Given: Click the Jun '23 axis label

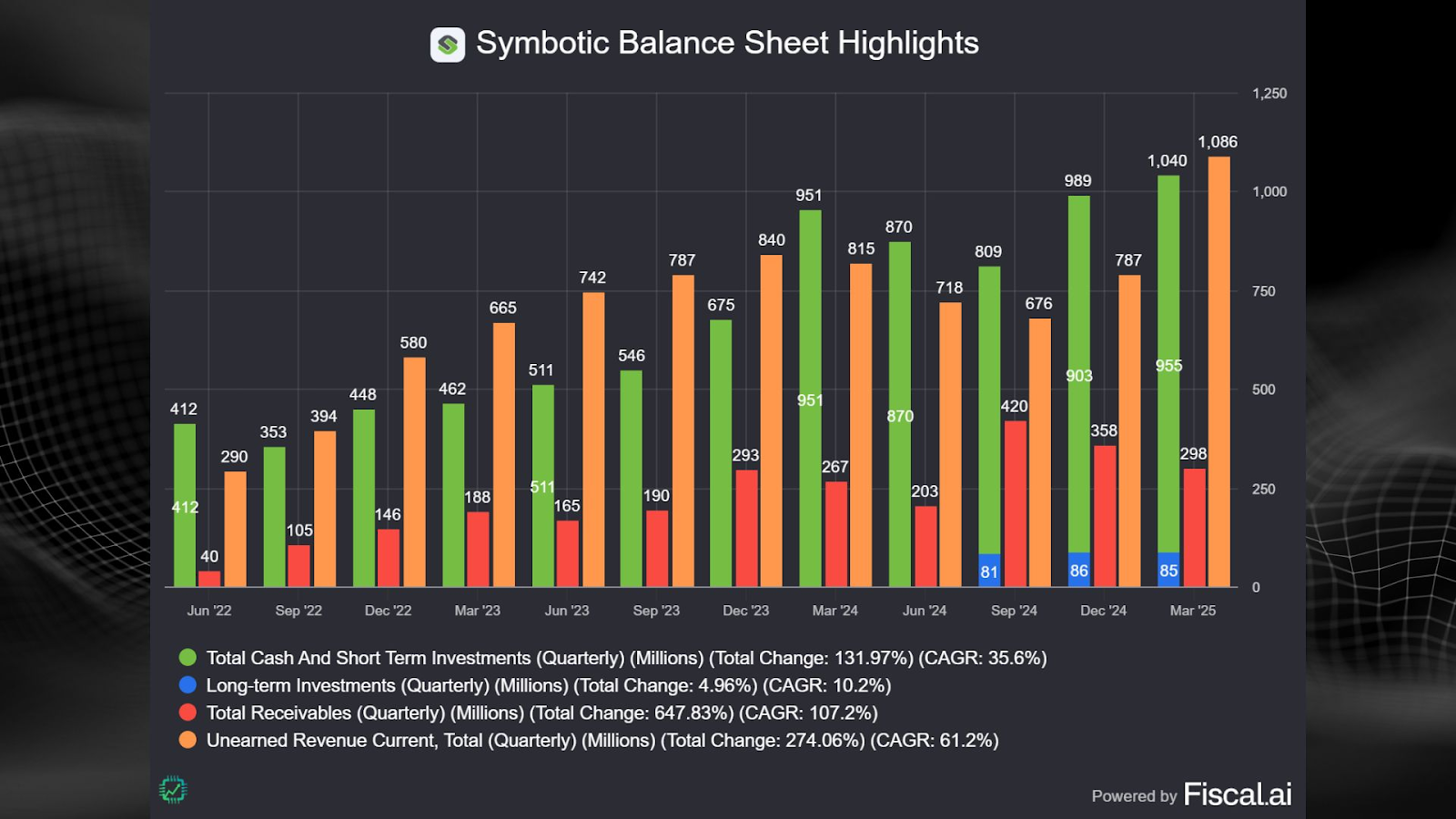Looking at the screenshot, I should (x=567, y=611).
